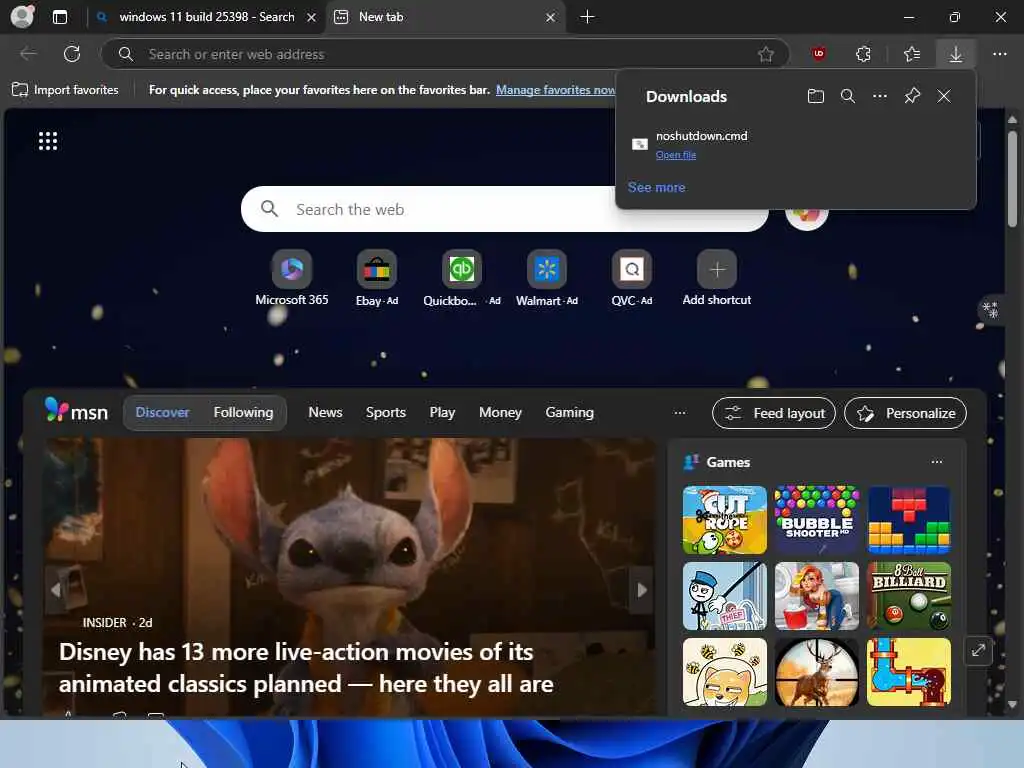This screenshot has height=768, width=1024.
Task: Expand the feed with arrows icon
Action: (x=978, y=650)
